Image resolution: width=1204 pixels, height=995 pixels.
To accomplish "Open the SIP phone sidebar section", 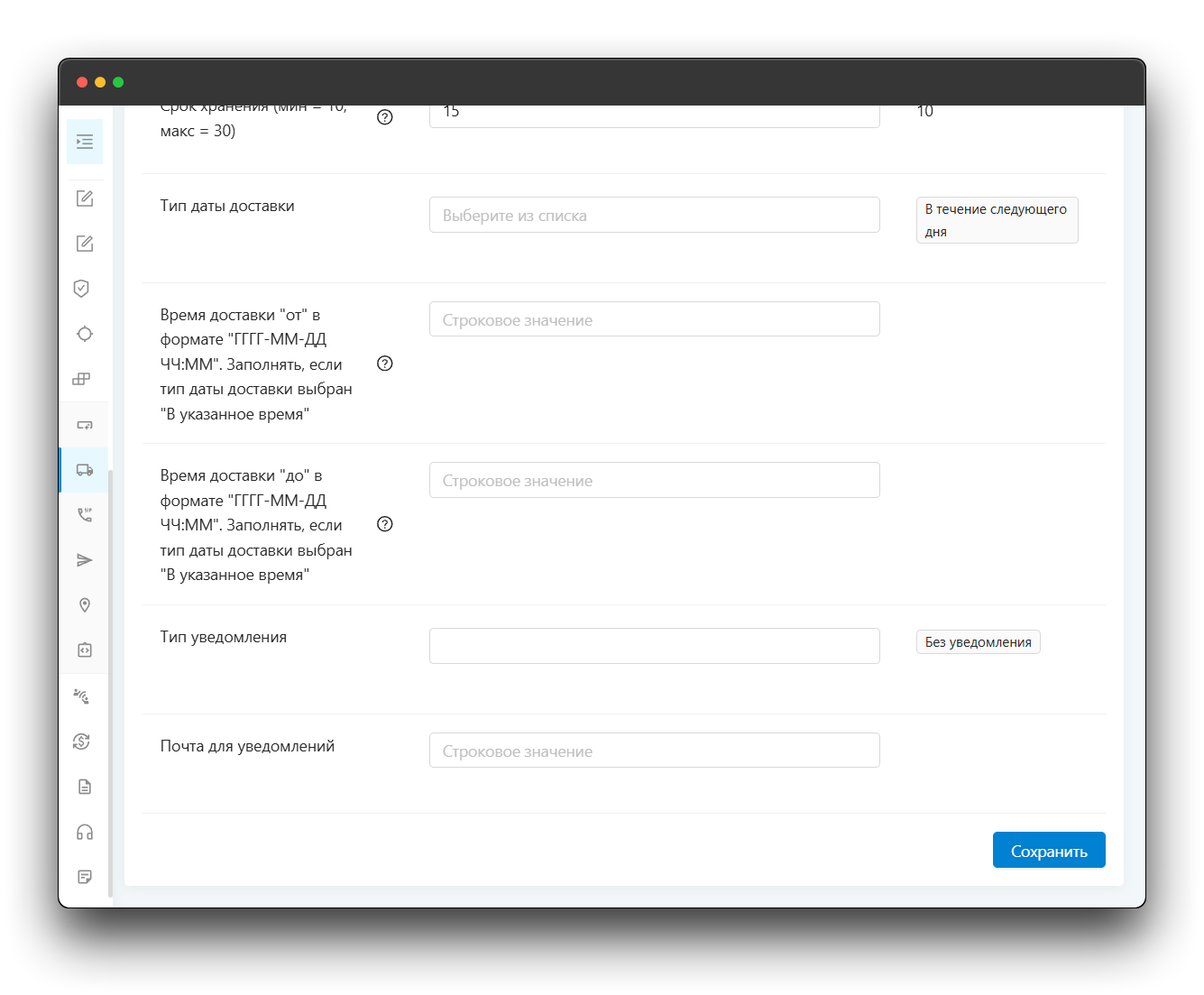I will [85, 515].
